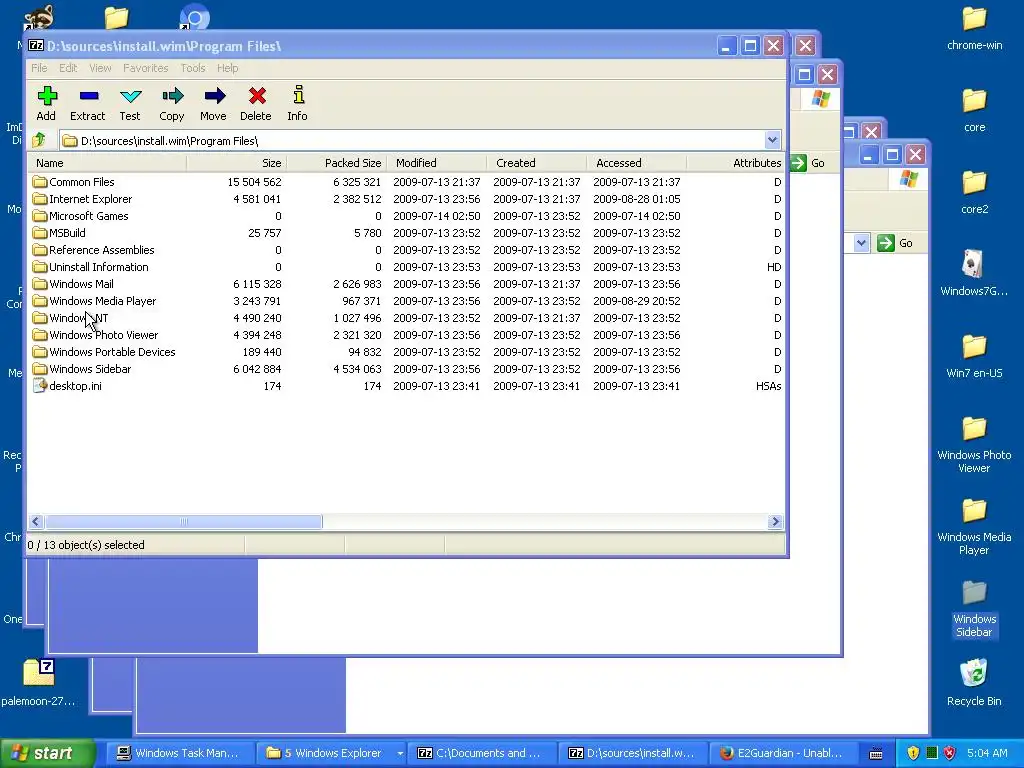Viewport: 1024px width, 768px height.
Task: Open the Tools menu
Action: [x=193, y=68]
